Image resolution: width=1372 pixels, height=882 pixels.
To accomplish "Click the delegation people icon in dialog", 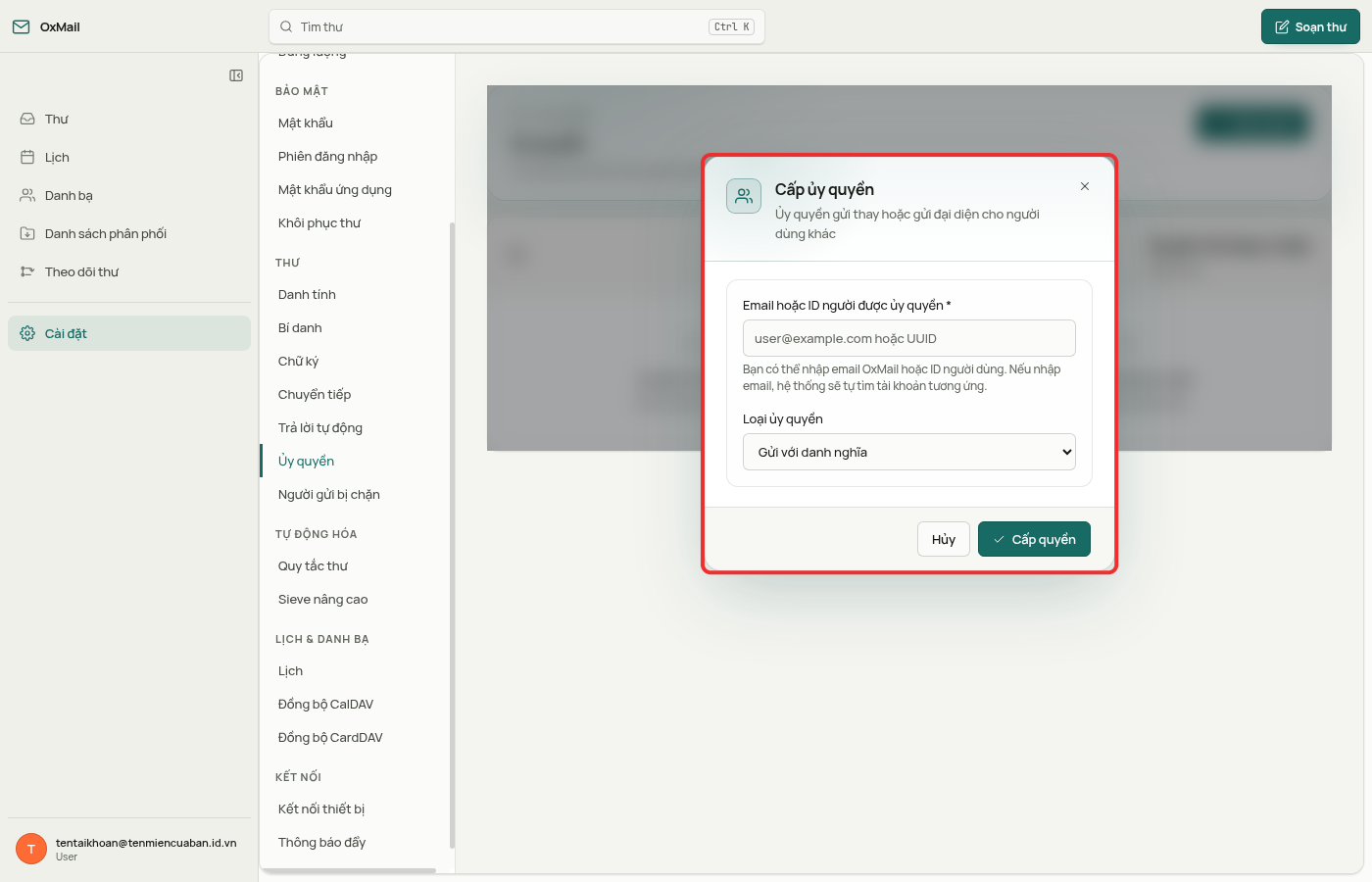I will [x=744, y=196].
